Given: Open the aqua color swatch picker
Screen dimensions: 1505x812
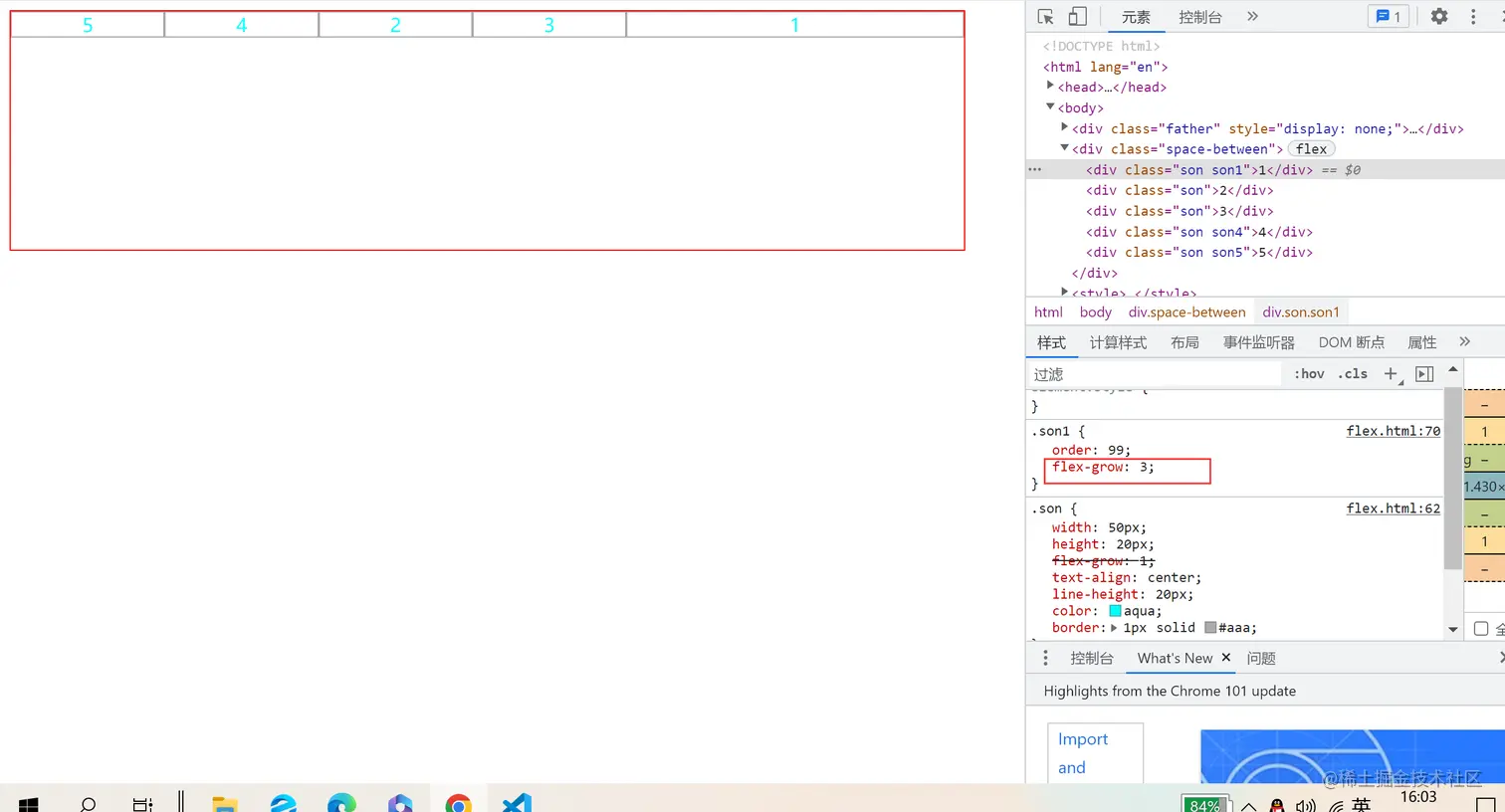Looking at the screenshot, I should click(x=1116, y=611).
